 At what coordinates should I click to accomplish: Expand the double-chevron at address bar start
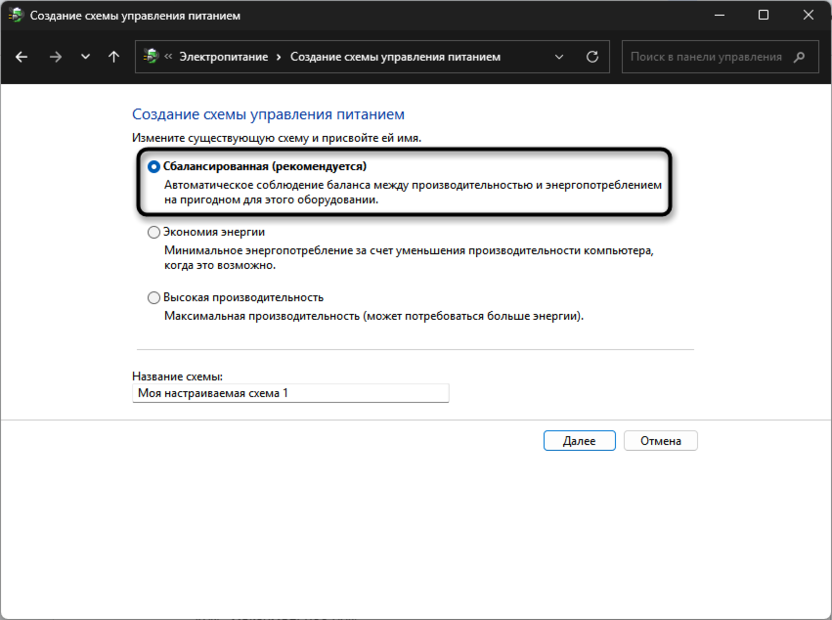click(169, 57)
